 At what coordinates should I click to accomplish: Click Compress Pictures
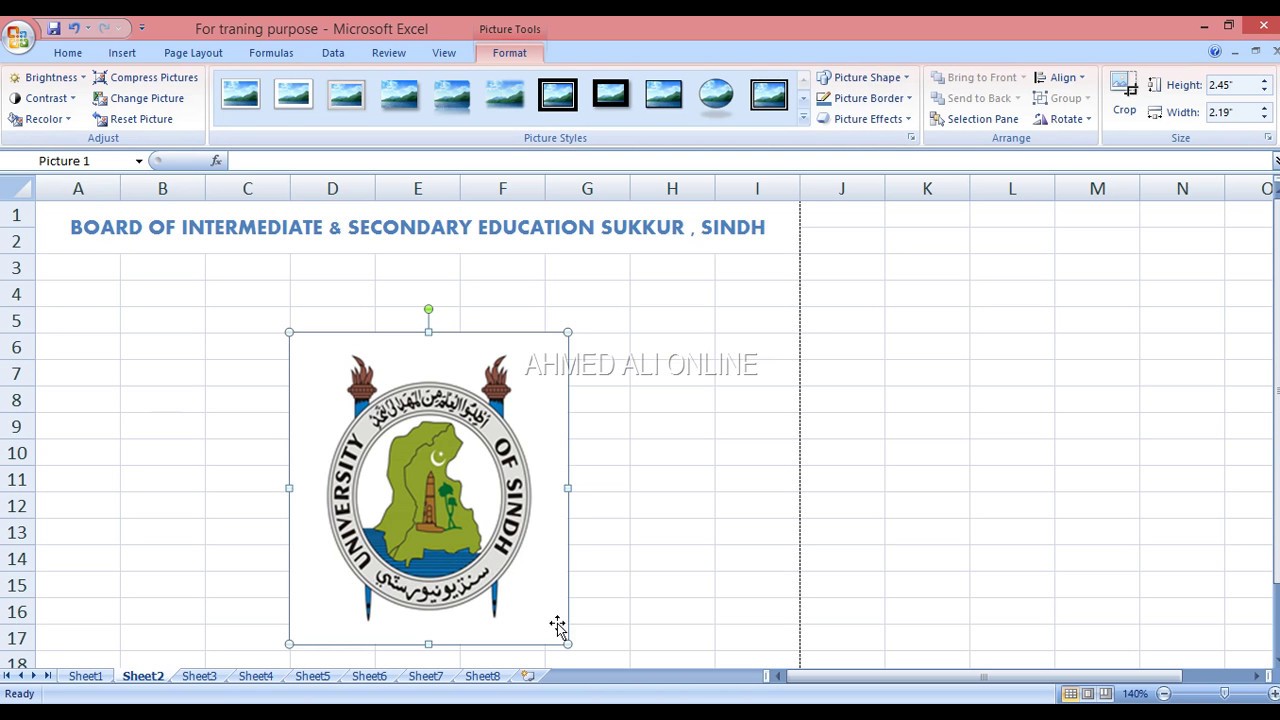(x=146, y=77)
